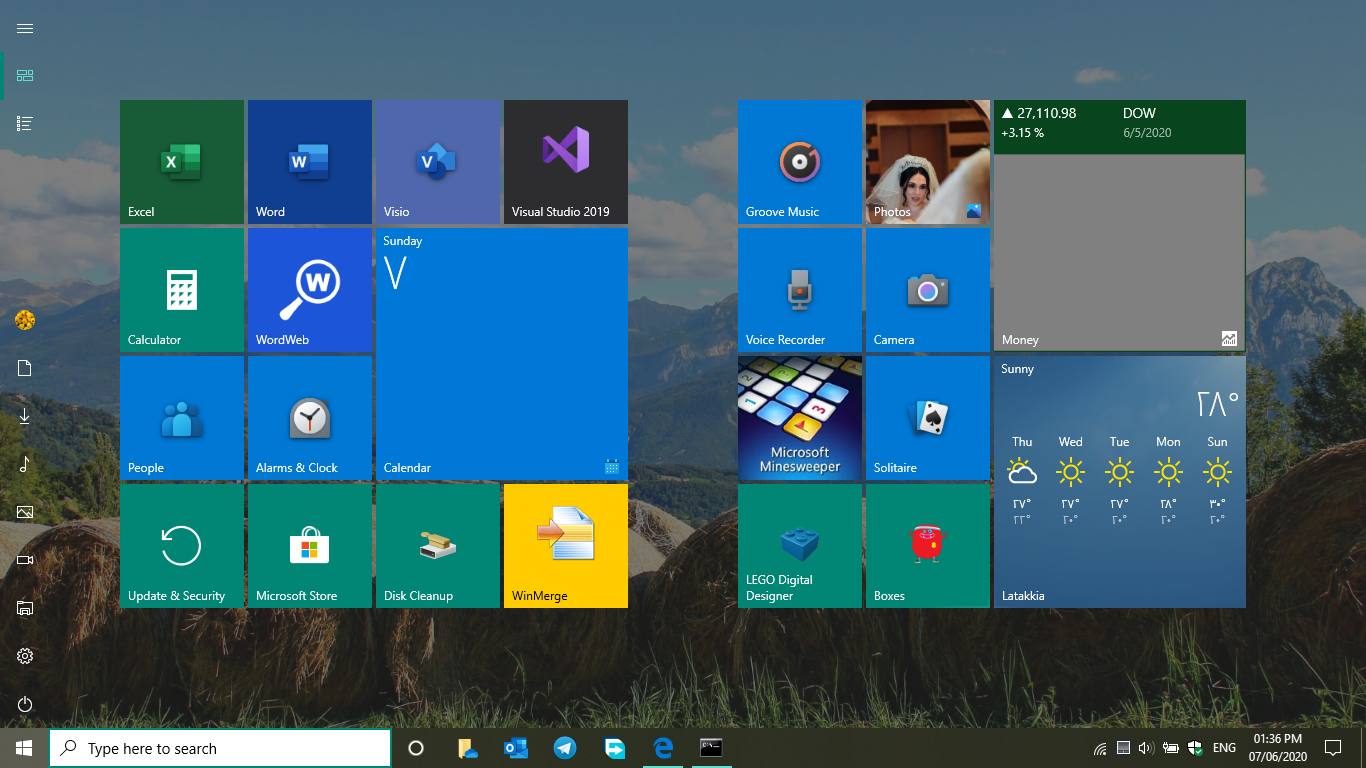Open the Excel tile
The image size is (1366, 768).
(182, 162)
